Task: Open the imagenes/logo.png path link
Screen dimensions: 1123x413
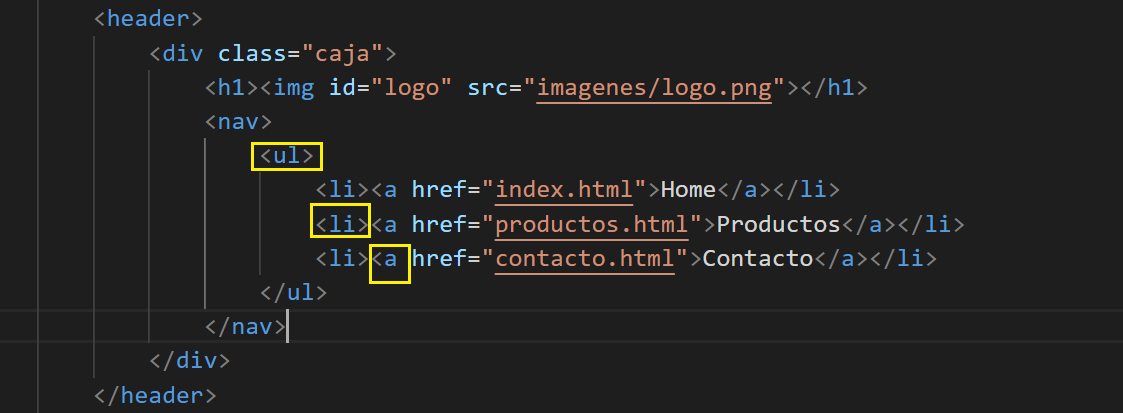Action: click(x=655, y=87)
